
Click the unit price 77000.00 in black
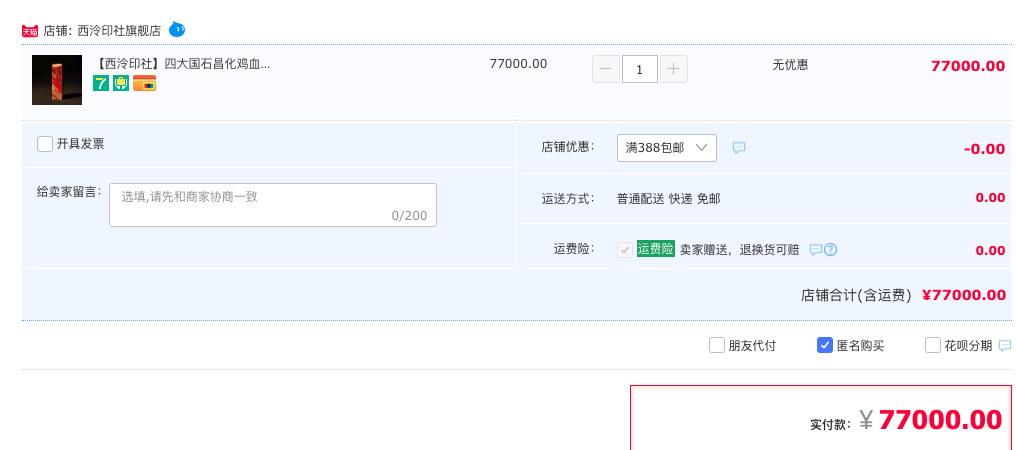(518, 64)
